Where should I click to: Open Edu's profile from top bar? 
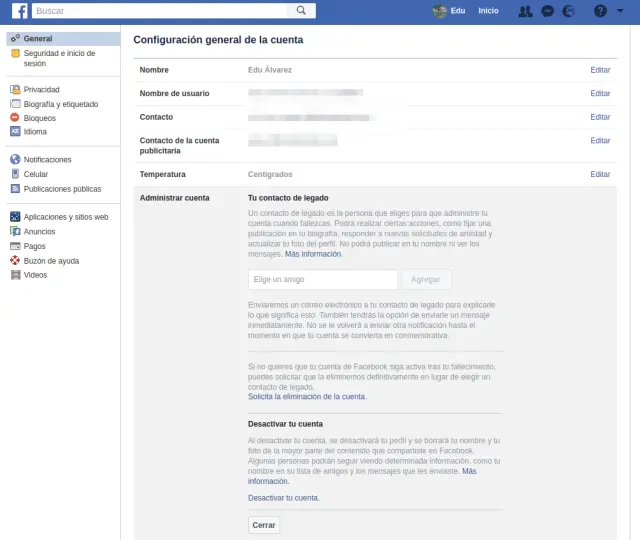(x=451, y=11)
